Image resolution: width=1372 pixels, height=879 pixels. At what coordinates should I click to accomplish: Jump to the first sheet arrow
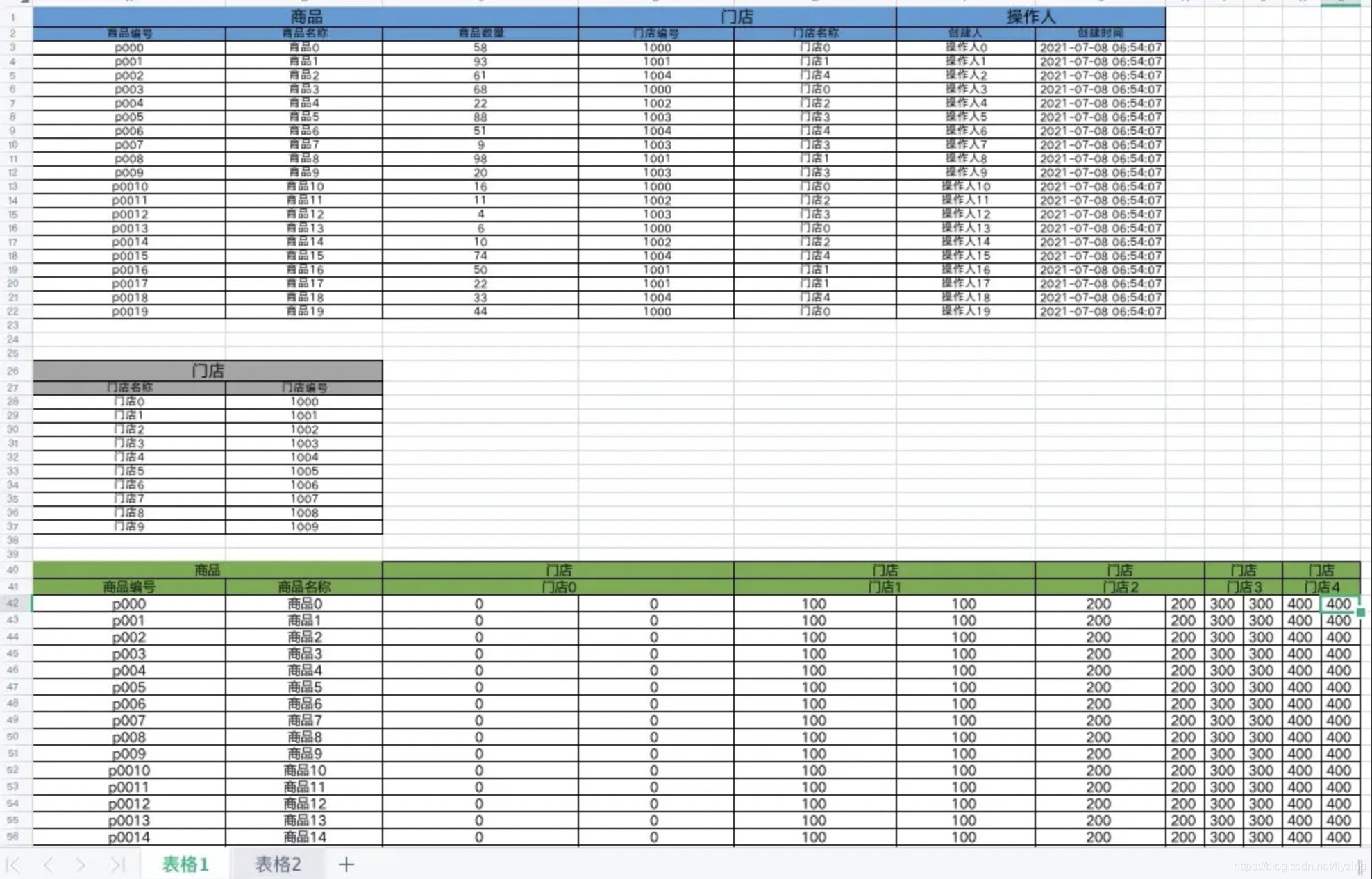click(x=12, y=864)
